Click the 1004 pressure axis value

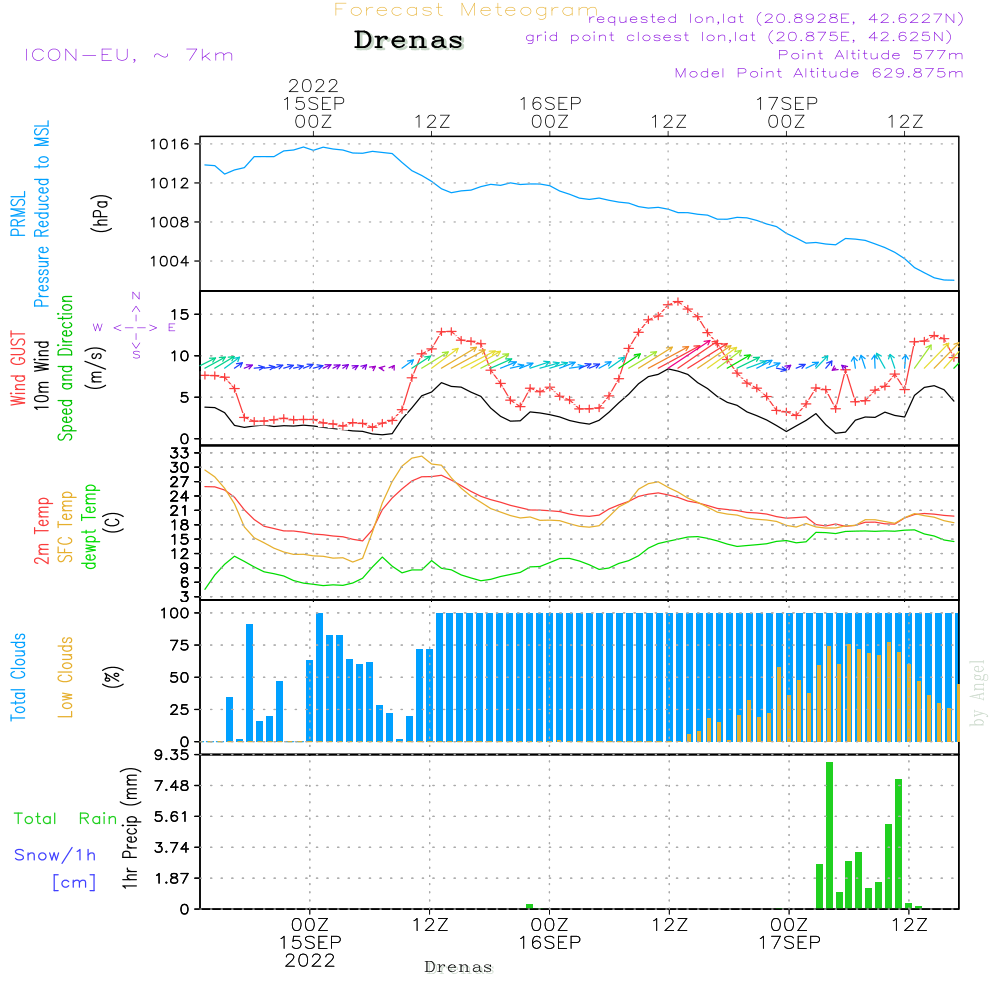170,261
